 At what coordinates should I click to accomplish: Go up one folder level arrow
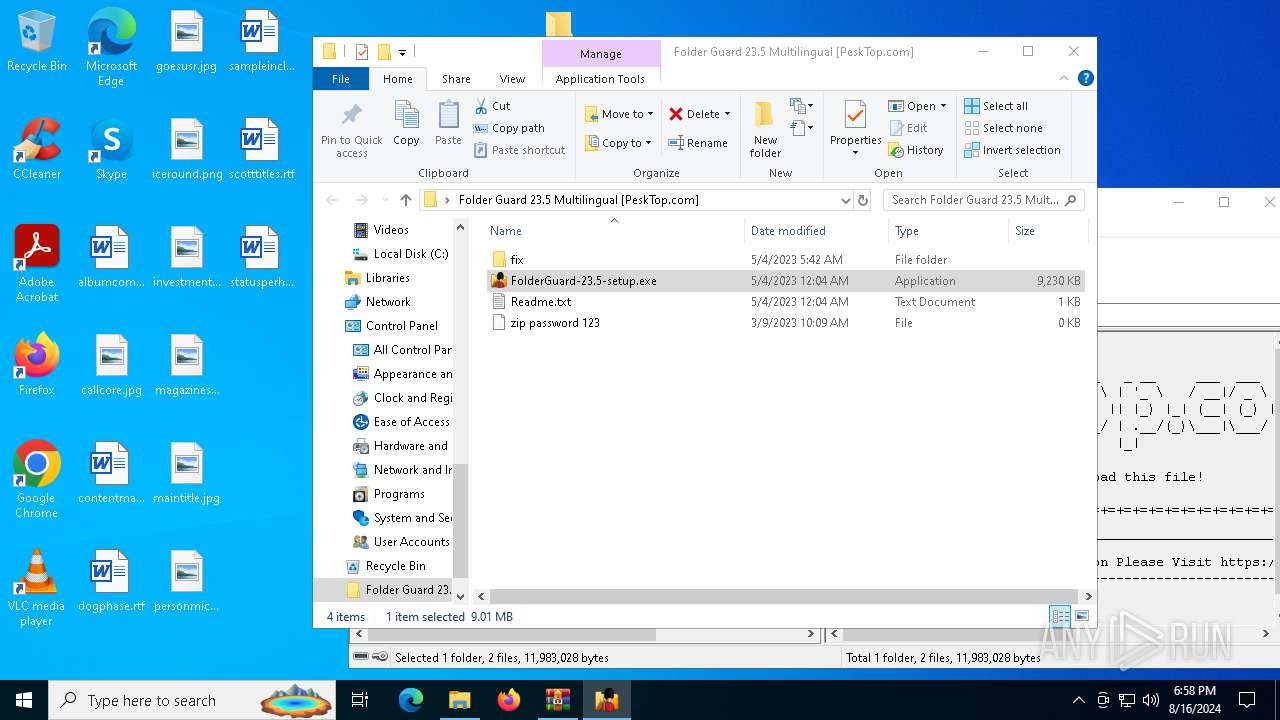[x=405, y=200]
